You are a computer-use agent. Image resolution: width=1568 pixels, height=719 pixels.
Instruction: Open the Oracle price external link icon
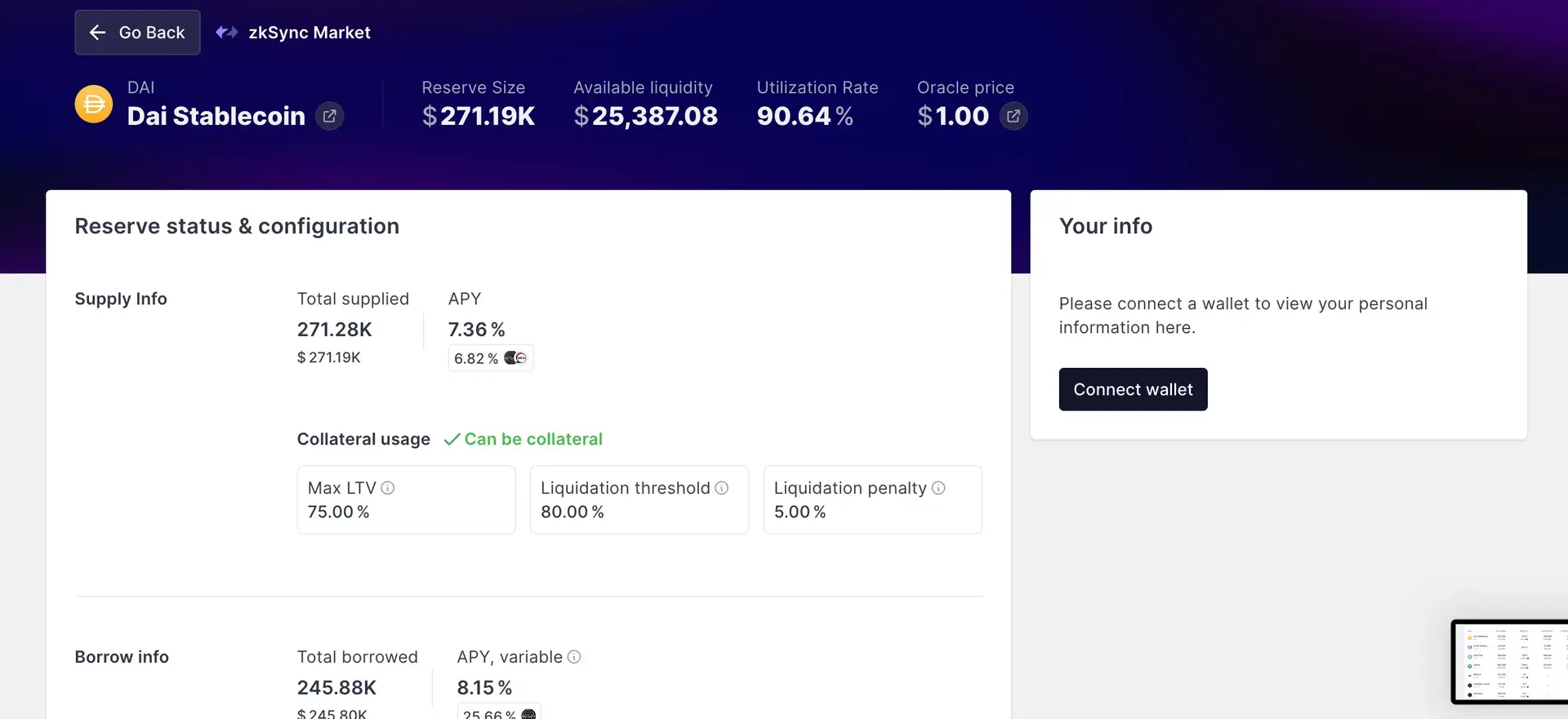[x=1013, y=116]
